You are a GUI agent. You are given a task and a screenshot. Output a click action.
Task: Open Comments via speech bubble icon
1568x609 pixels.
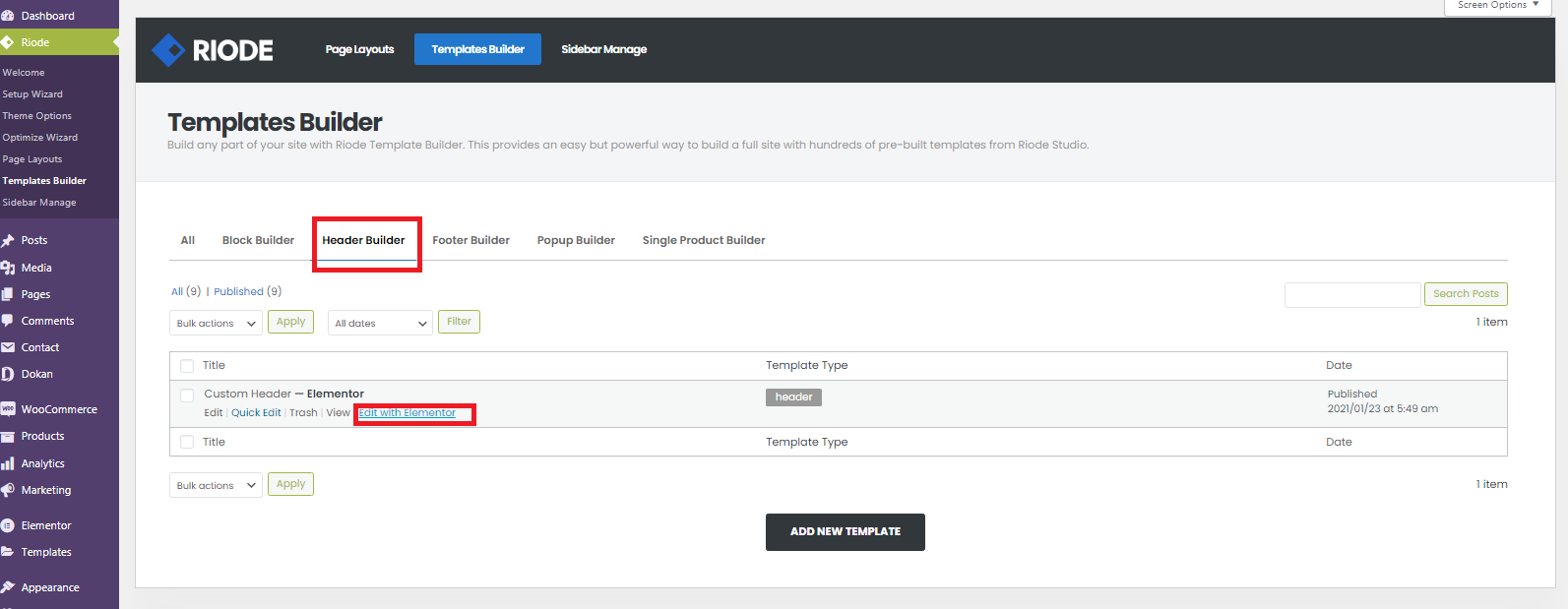8,321
